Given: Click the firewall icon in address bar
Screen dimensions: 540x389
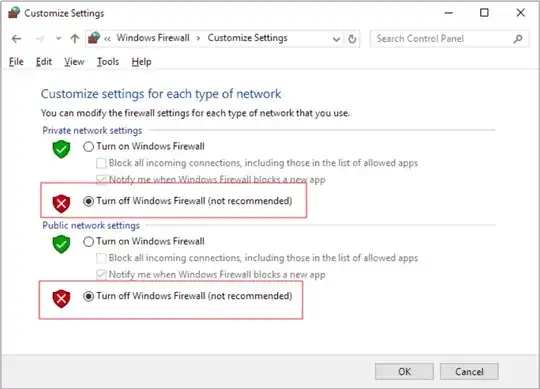Looking at the screenshot, I should tap(94, 38).
